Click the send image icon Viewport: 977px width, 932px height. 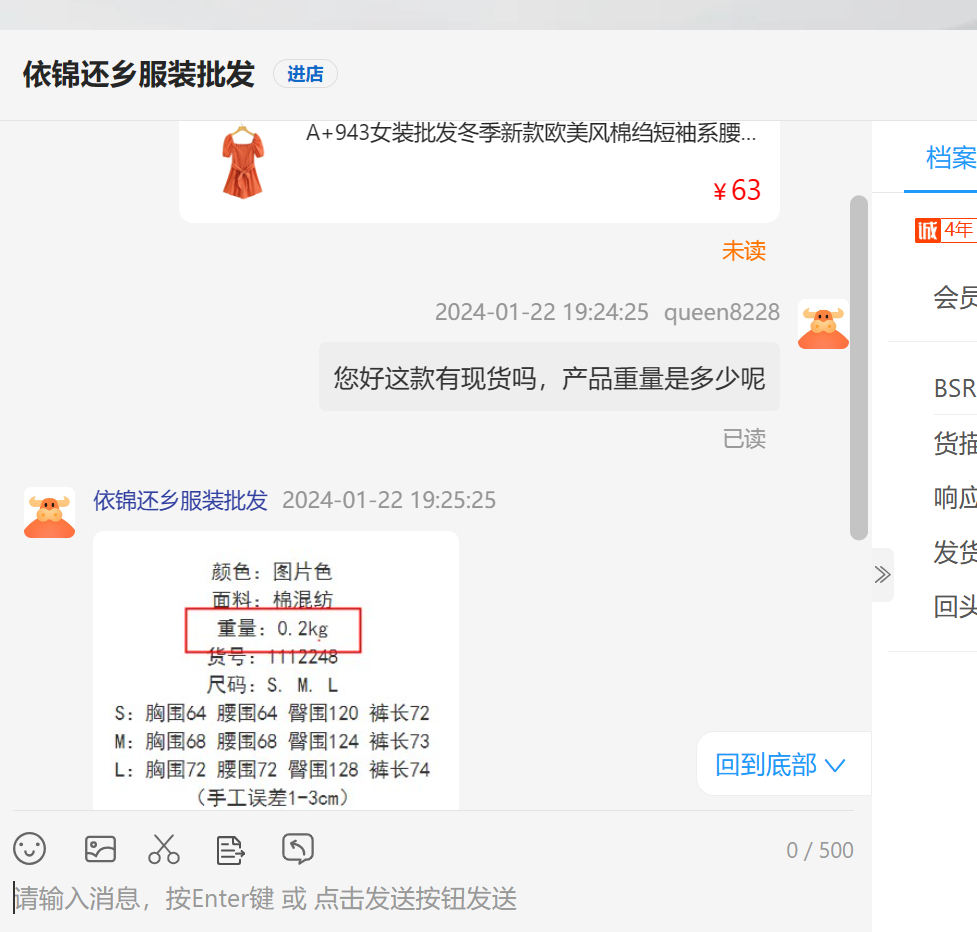pyautogui.click(x=100, y=849)
